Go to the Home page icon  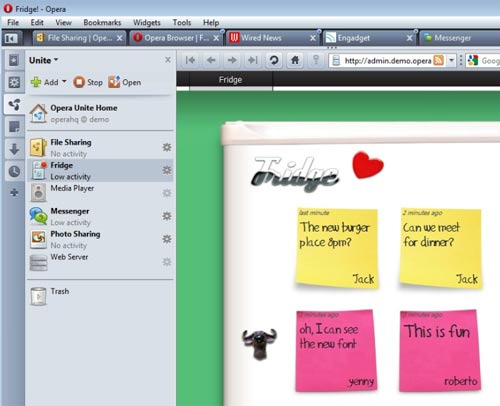295,60
